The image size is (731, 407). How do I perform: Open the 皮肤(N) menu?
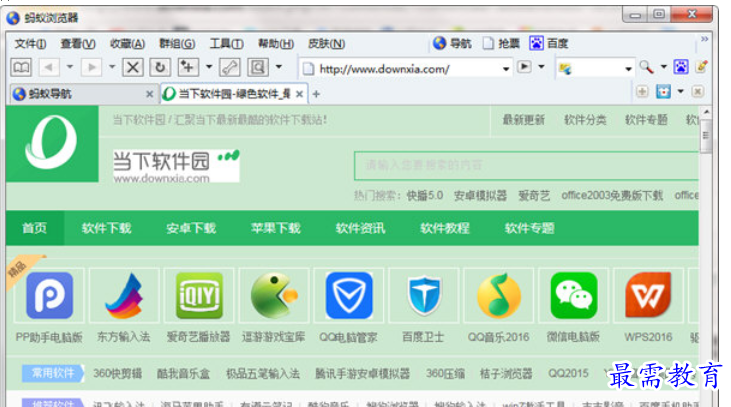(326, 44)
